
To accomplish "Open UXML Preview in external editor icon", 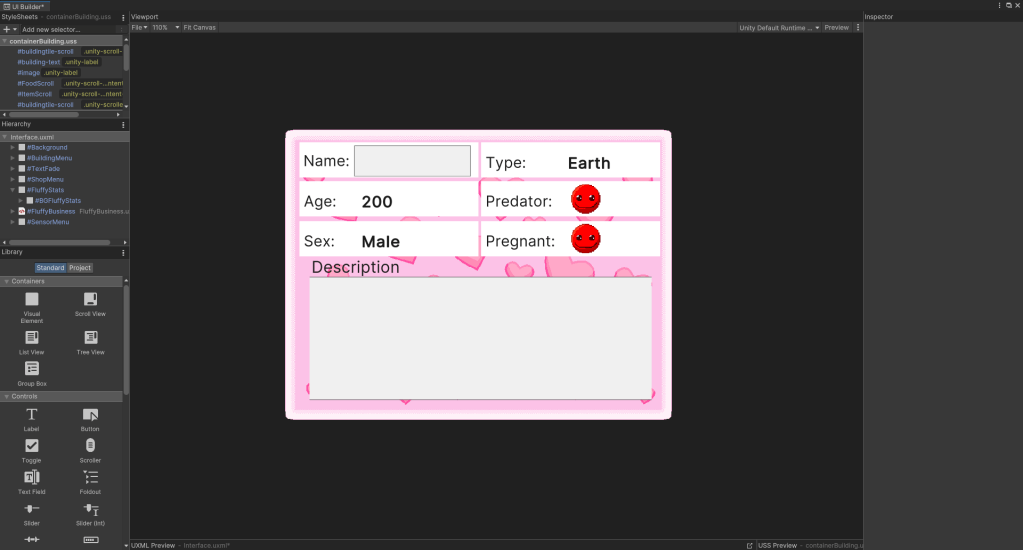I will click(750, 545).
